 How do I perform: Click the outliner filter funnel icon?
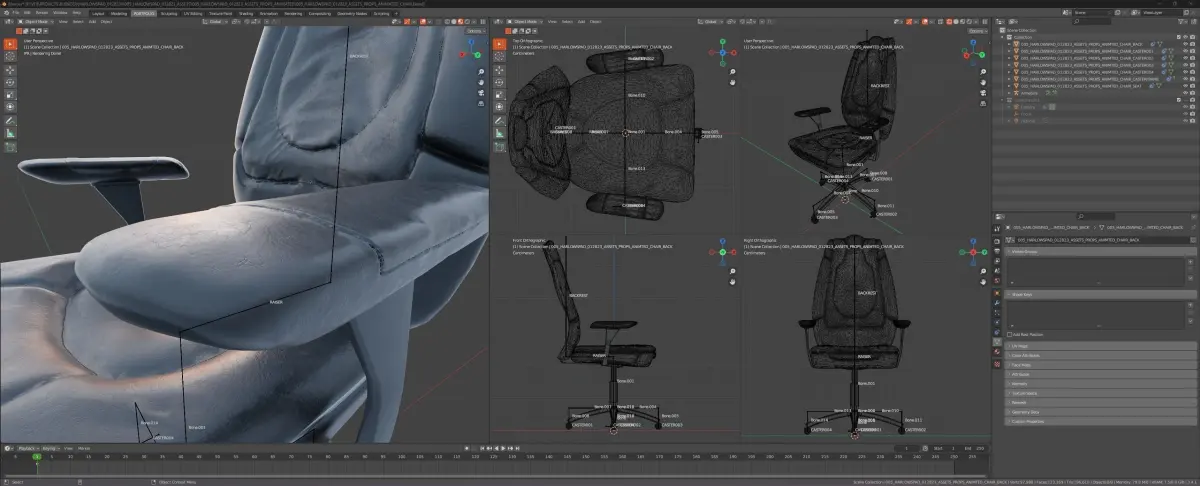(1181, 22)
